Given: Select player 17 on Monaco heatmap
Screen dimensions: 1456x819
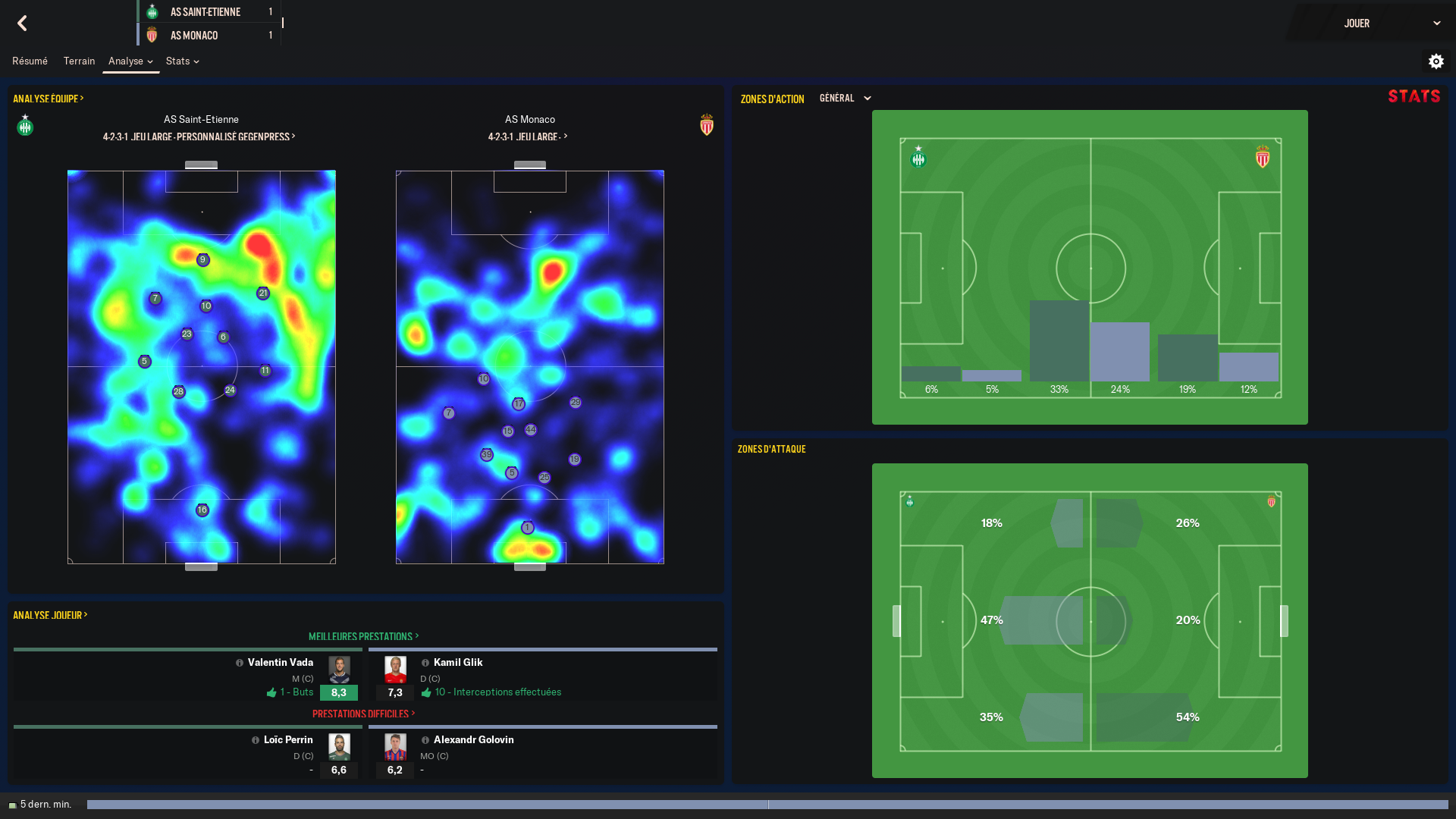Looking at the screenshot, I should [x=519, y=404].
